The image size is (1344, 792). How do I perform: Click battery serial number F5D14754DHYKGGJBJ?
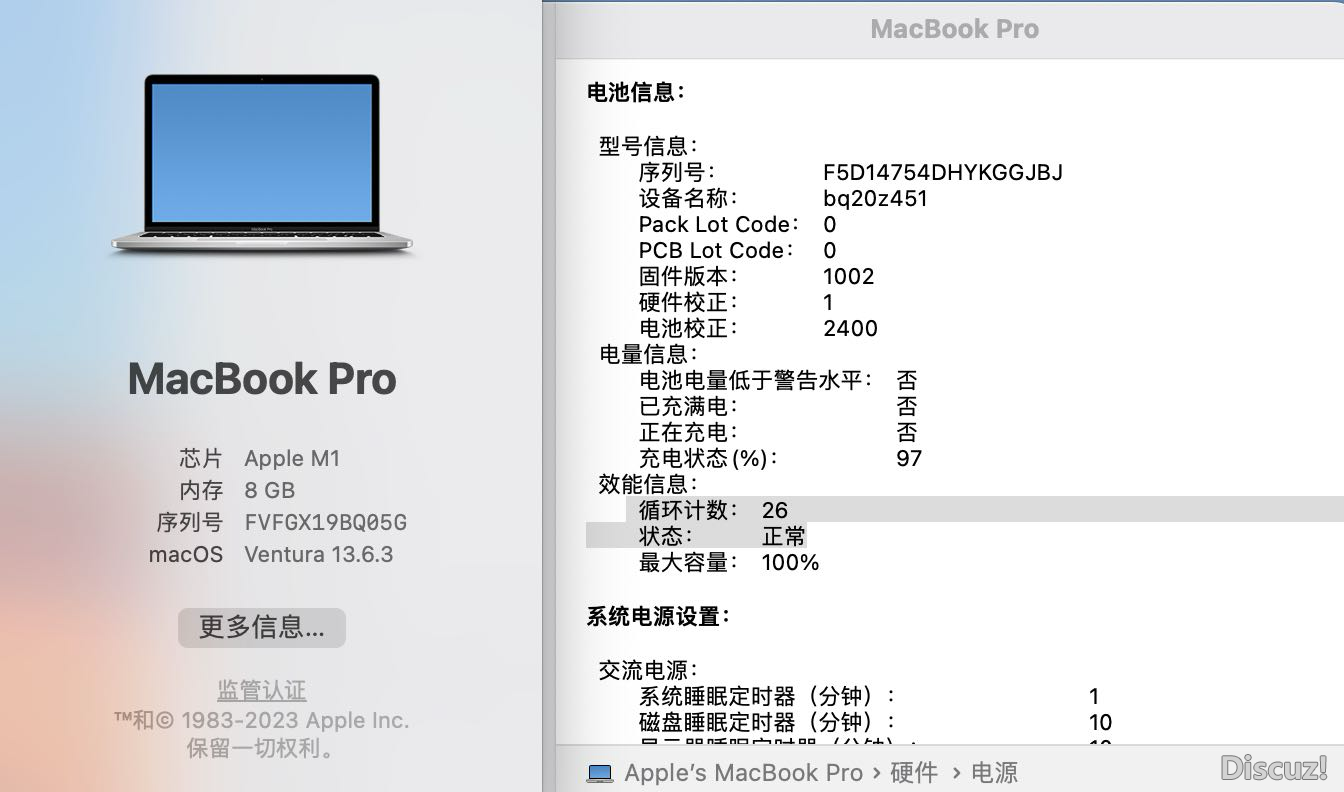pyautogui.click(x=943, y=172)
